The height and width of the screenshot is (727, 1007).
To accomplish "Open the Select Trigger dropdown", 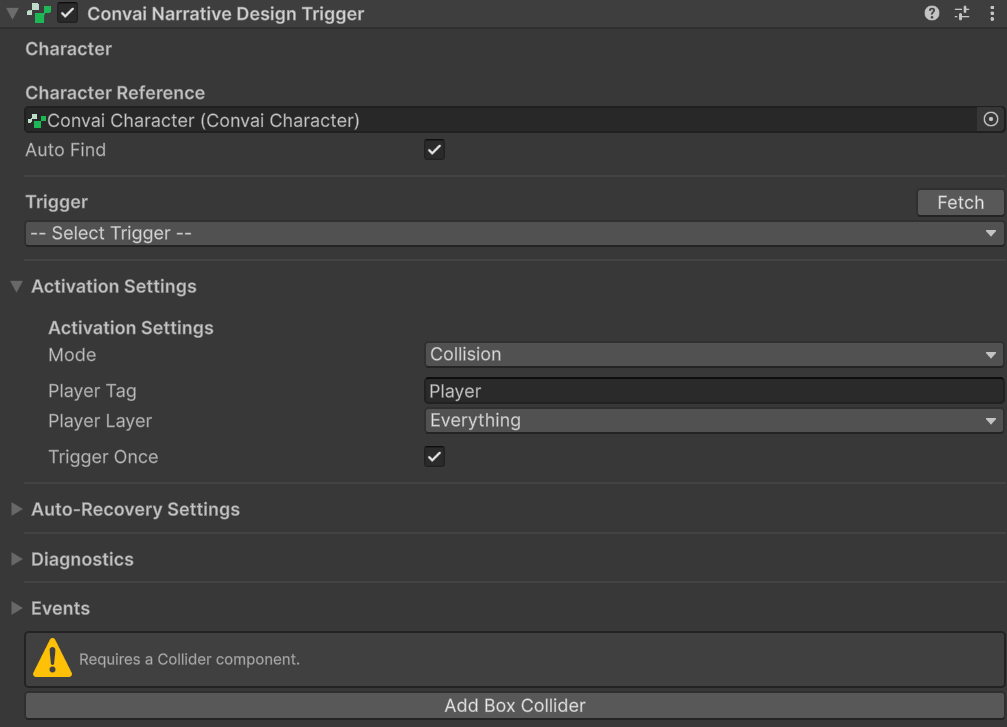I will coord(514,233).
